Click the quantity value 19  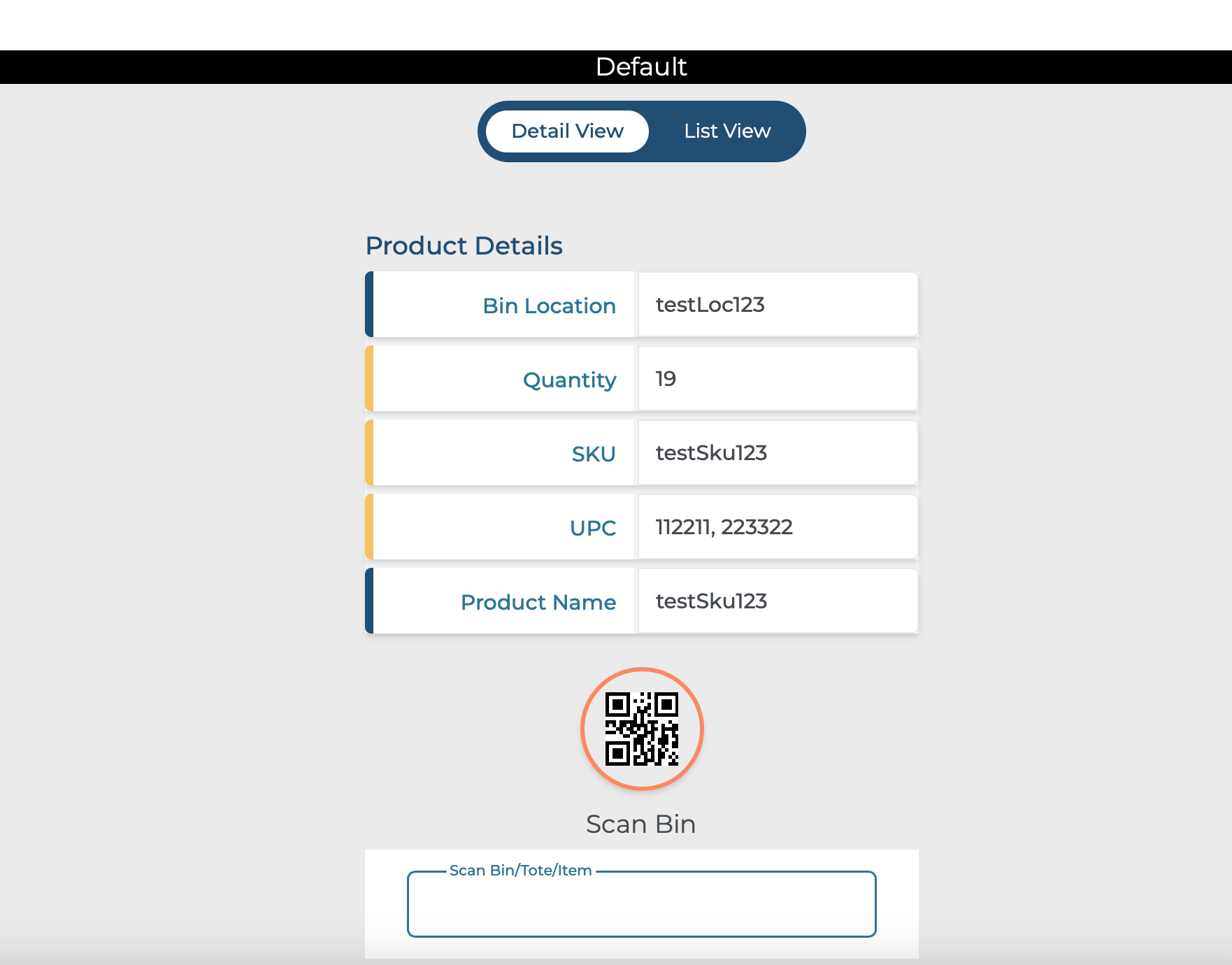click(x=666, y=379)
